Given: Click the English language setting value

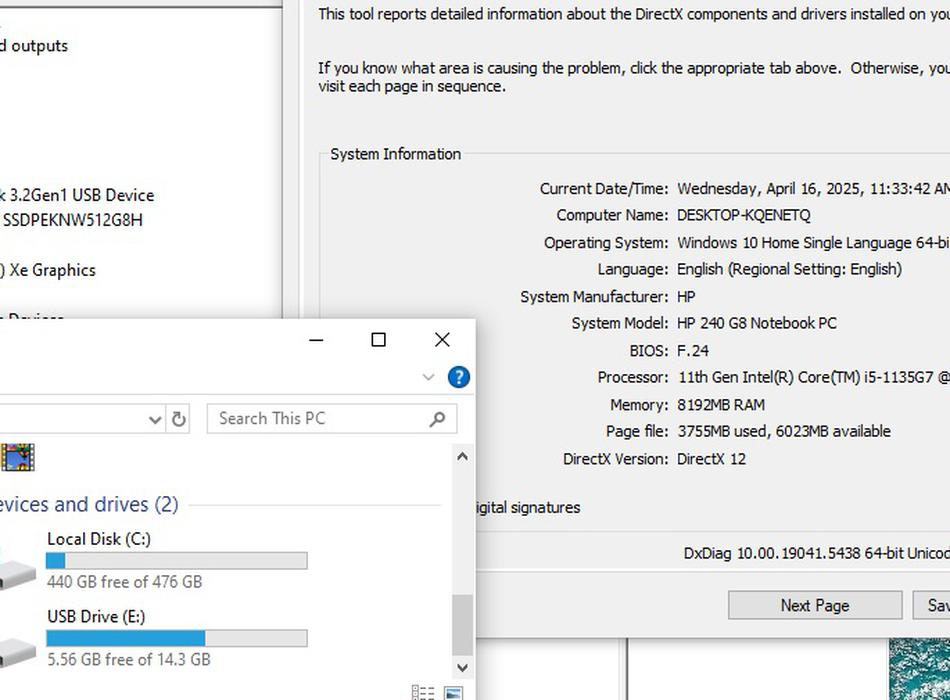Looking at the screenshot, I should [x=789, y=269].
